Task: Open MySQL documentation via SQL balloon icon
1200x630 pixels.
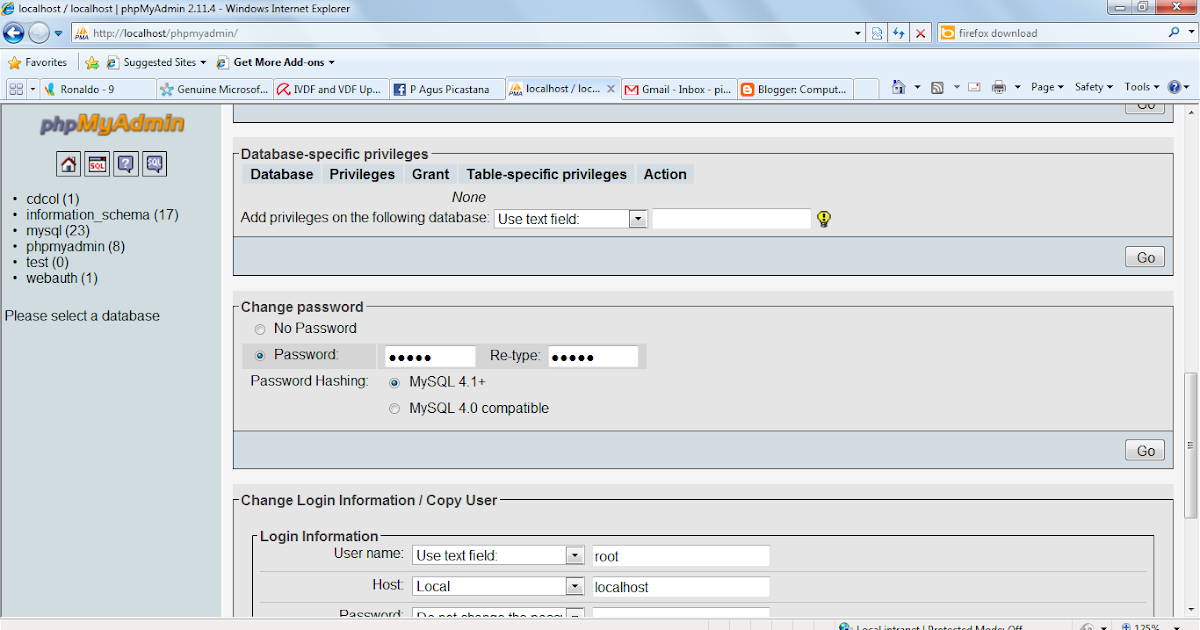Action: click(x=154, y=163)
